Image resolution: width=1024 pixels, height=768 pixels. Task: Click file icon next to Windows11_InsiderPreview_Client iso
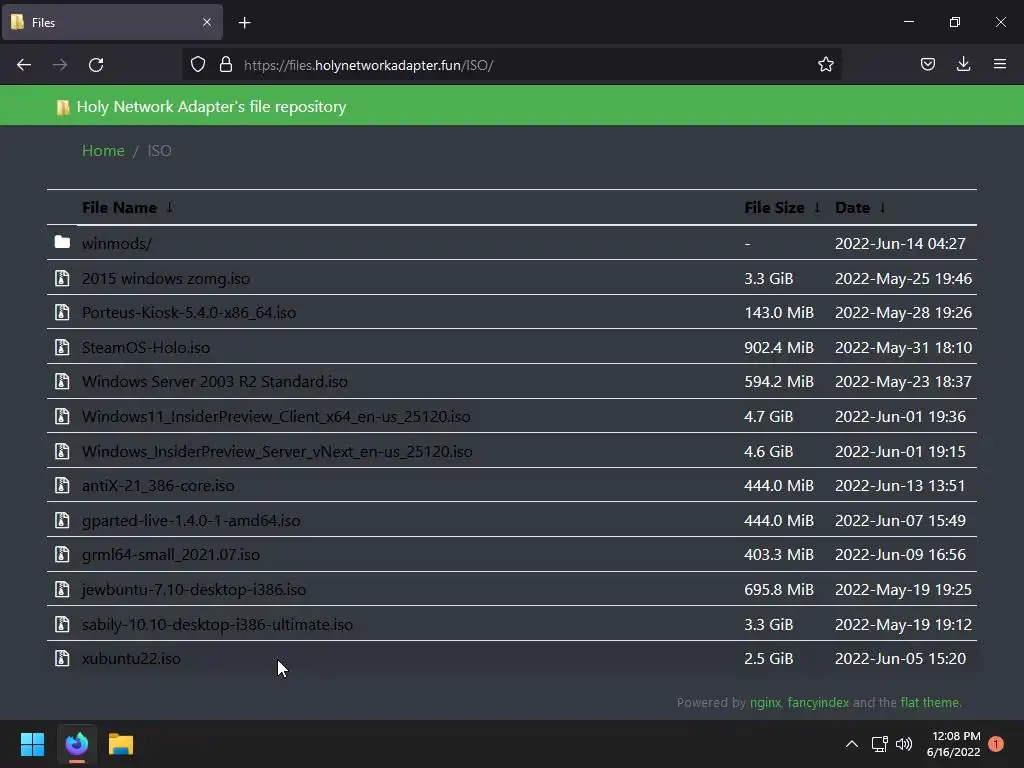point(62,416)
